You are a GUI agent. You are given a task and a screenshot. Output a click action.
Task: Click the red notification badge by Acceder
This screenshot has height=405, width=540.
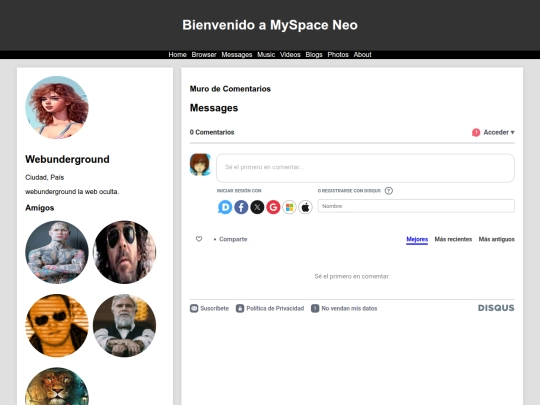click(x=476, y=132)
